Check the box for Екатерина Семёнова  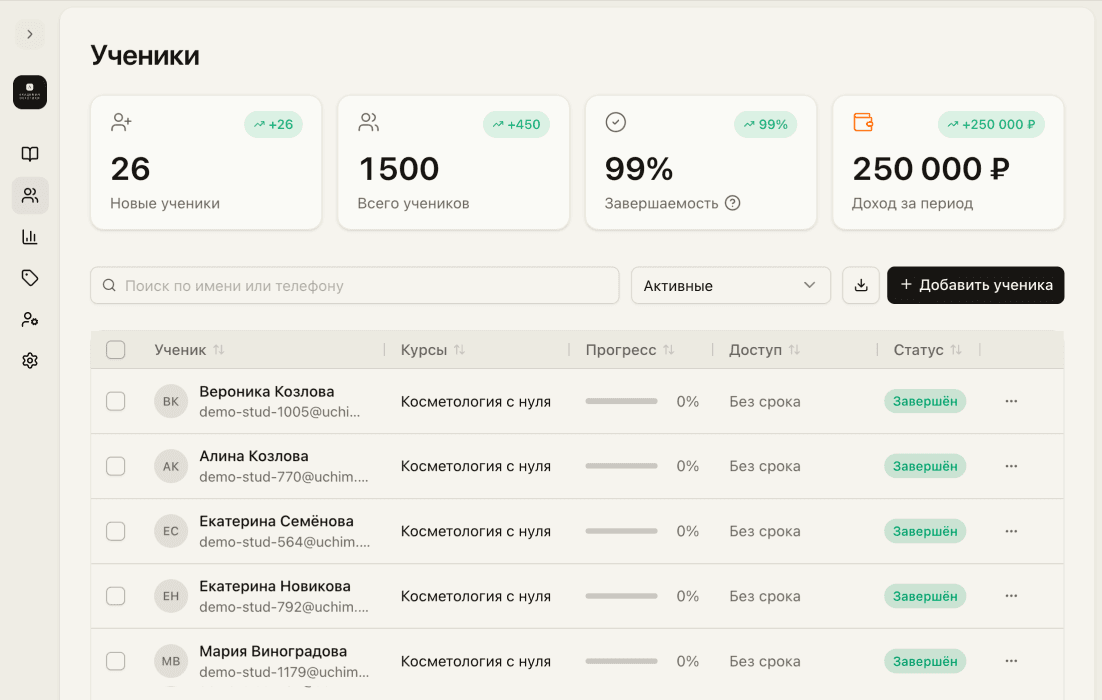[x=115, y=531]
